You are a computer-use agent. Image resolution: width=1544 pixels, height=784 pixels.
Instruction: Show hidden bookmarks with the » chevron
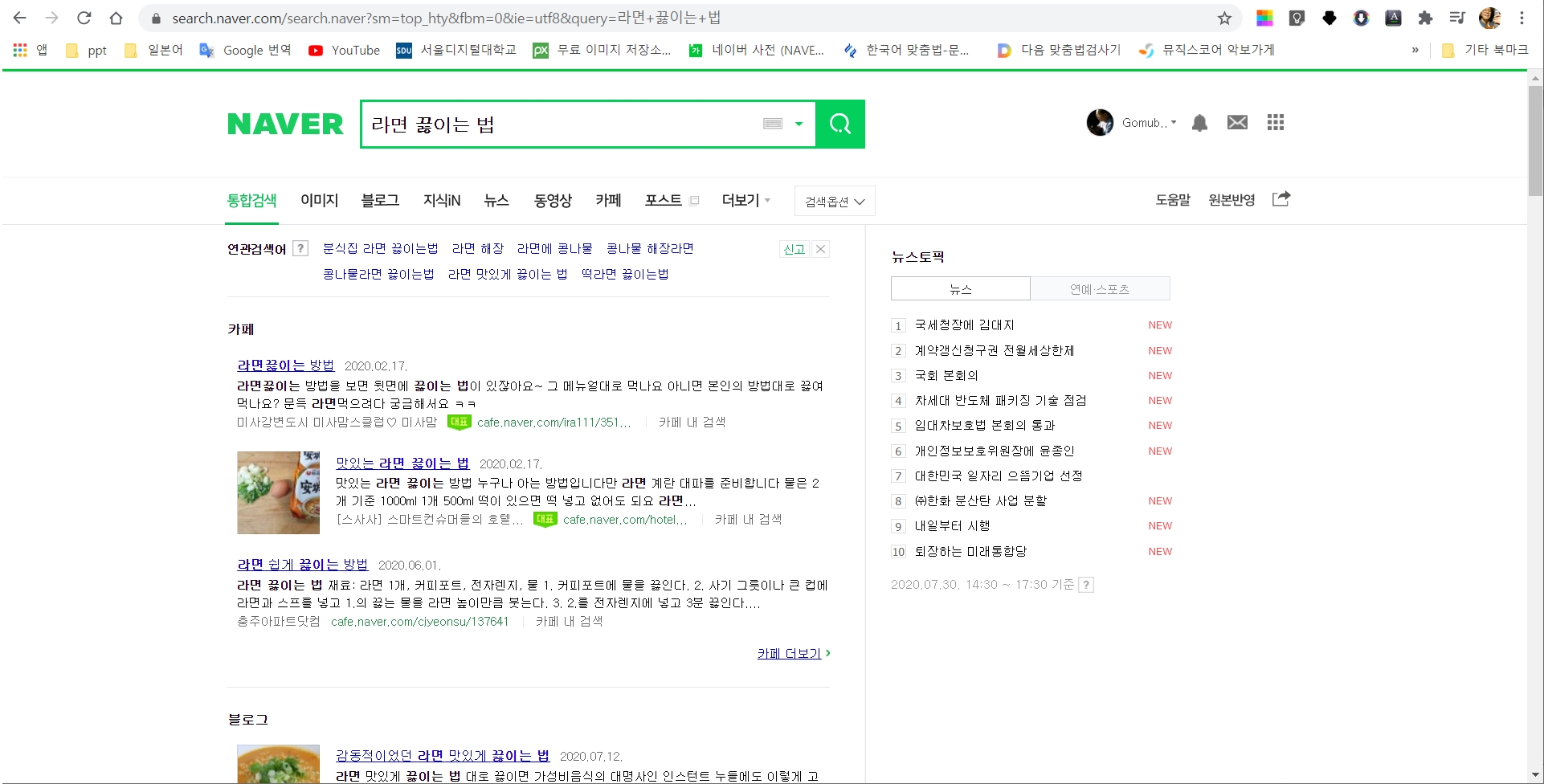[x=1415, y=50]
